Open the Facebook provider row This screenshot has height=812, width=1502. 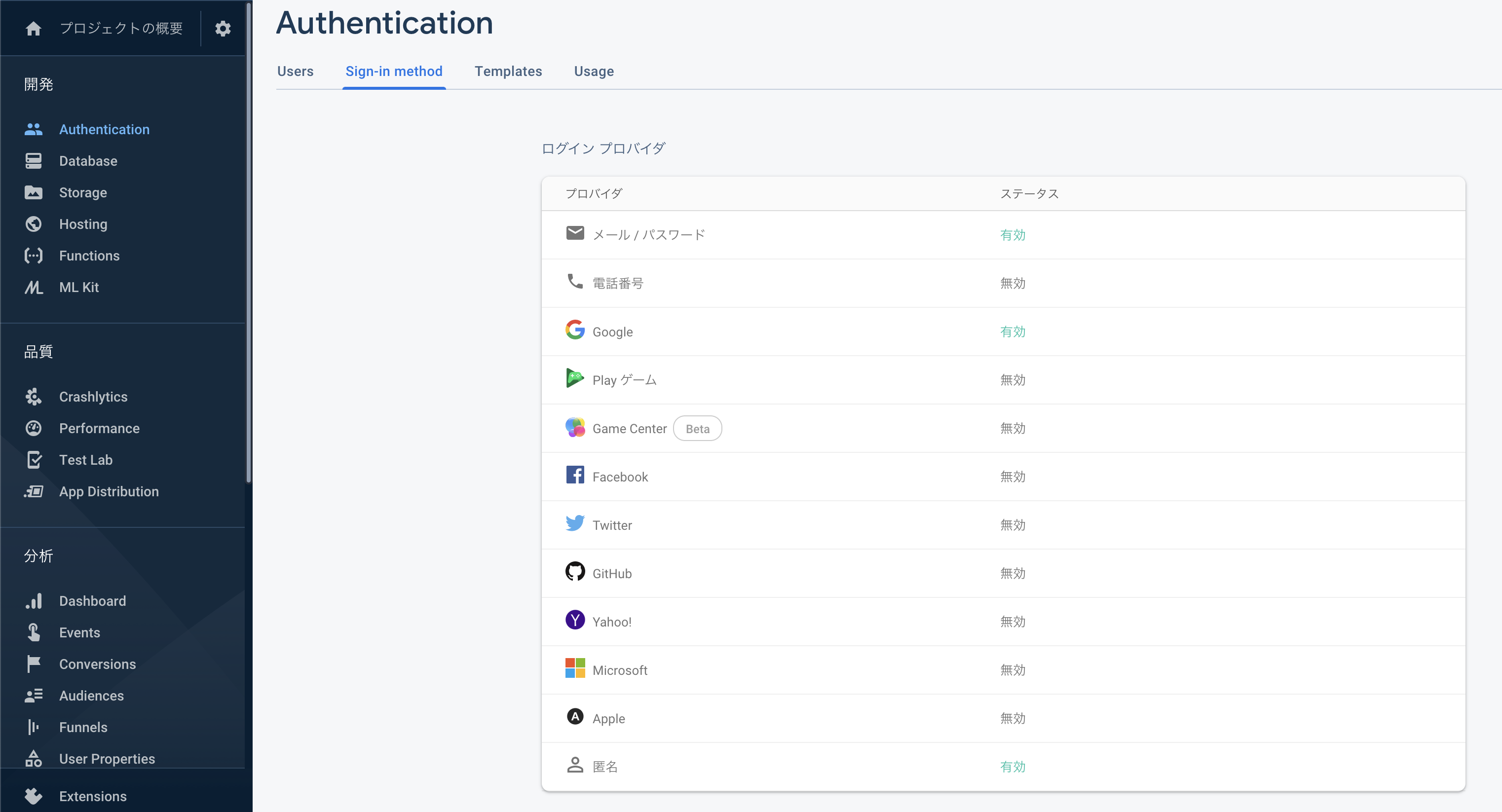click(x=620, y=477)
